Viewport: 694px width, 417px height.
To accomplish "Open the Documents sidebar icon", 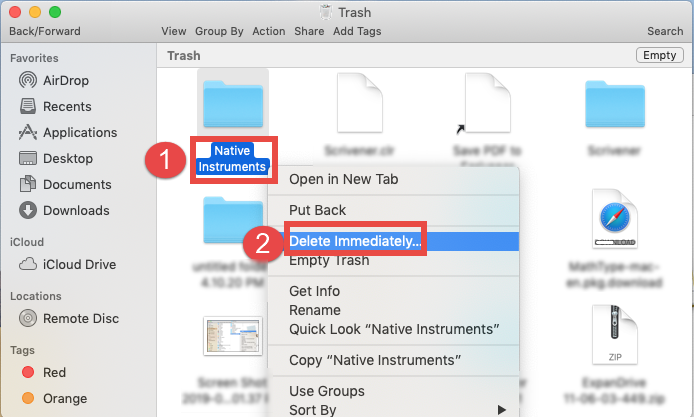I will click(27, 184).
